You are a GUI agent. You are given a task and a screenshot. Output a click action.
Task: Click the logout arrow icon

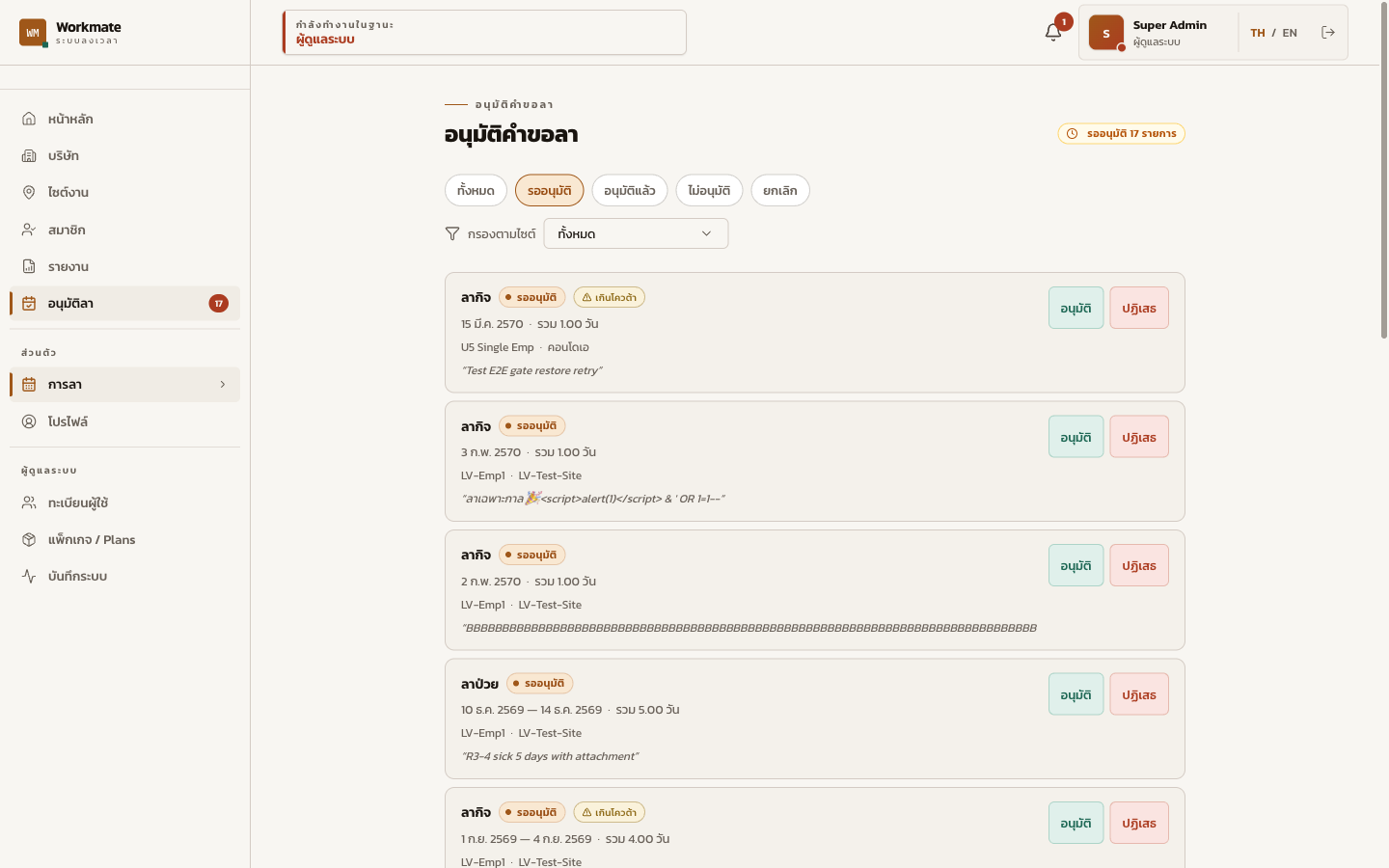pos(1328,32)
